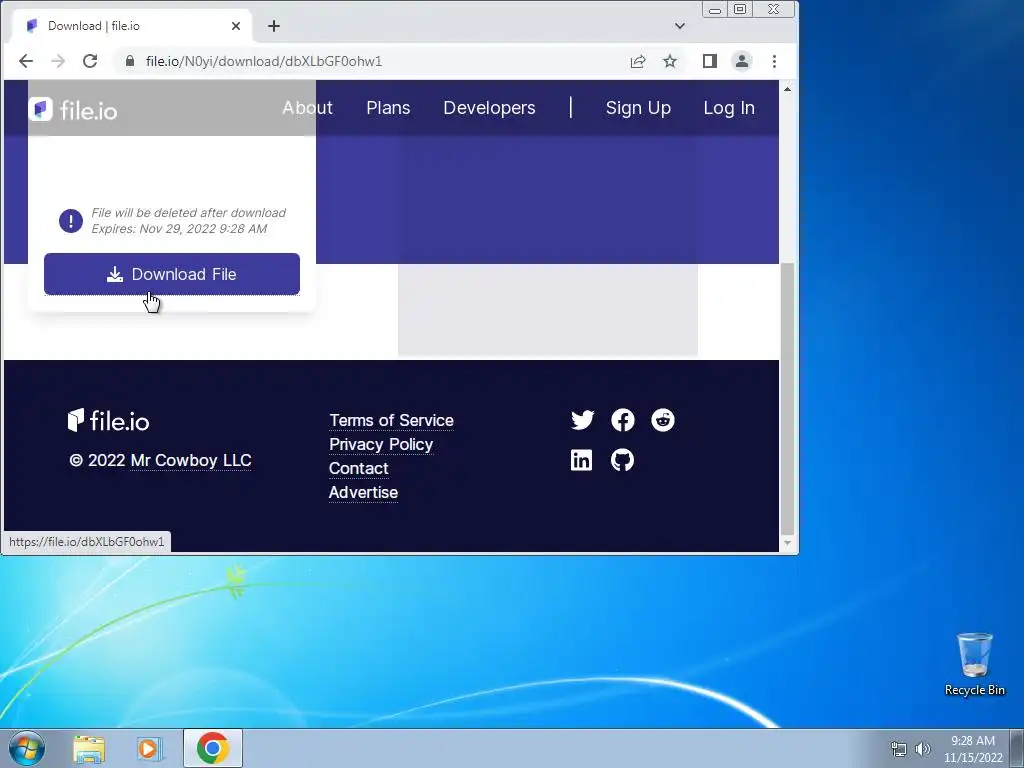This screenshot has height=768, width=1024.
Task: Open the Recycle Bin desktop icon
Action: pyautogui.click(x=974, y=664)
